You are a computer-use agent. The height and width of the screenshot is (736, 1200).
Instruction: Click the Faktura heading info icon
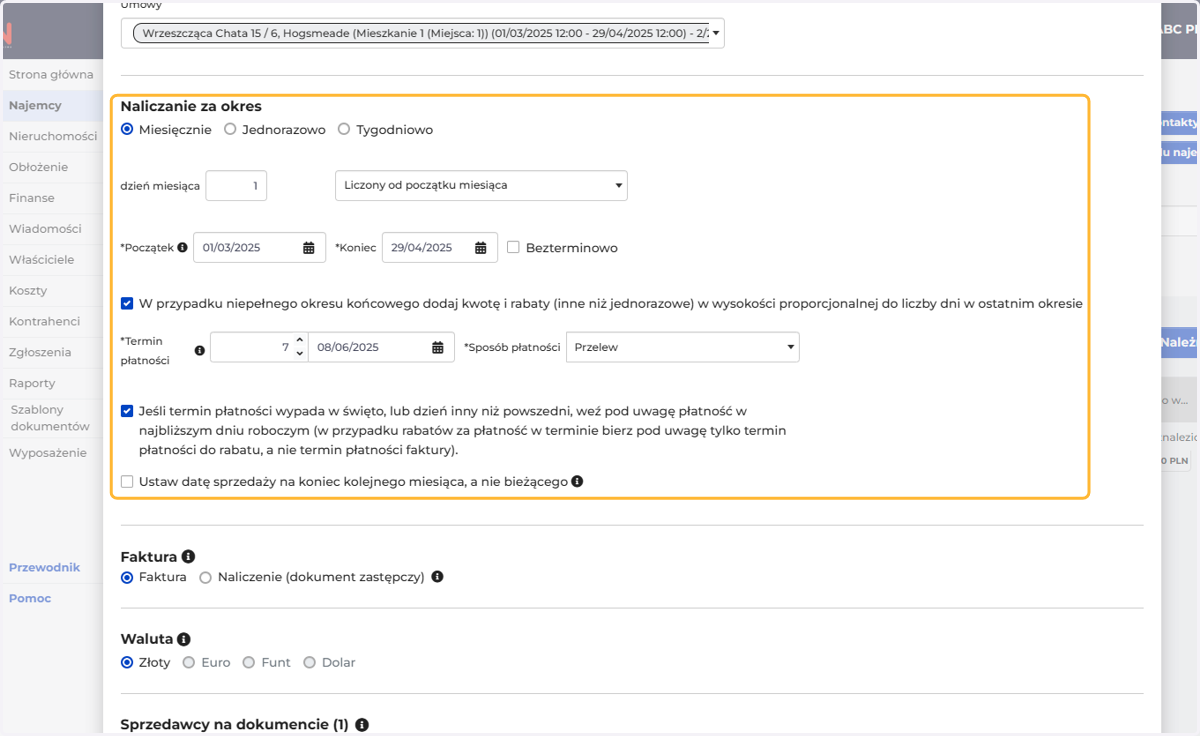tap(188, 556)
